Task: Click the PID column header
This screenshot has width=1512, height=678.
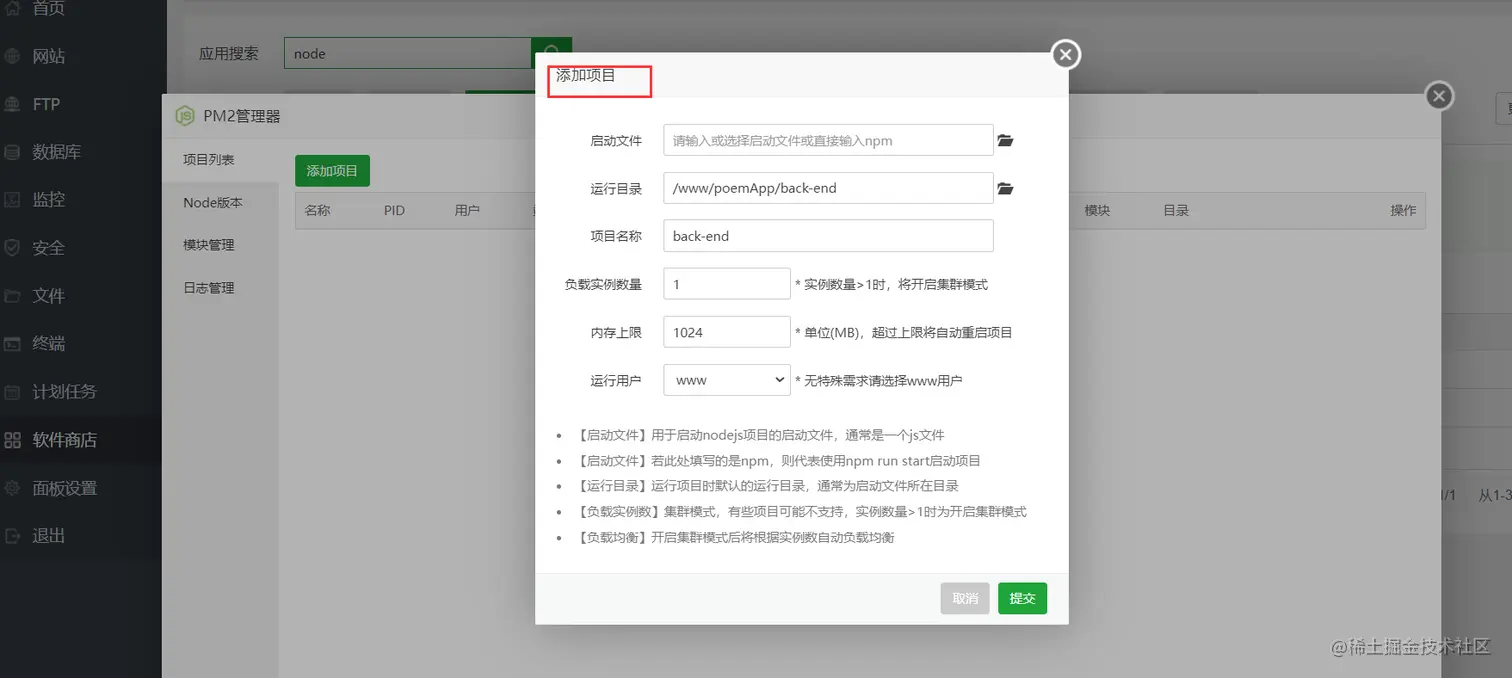Action: tap(394, 211)
